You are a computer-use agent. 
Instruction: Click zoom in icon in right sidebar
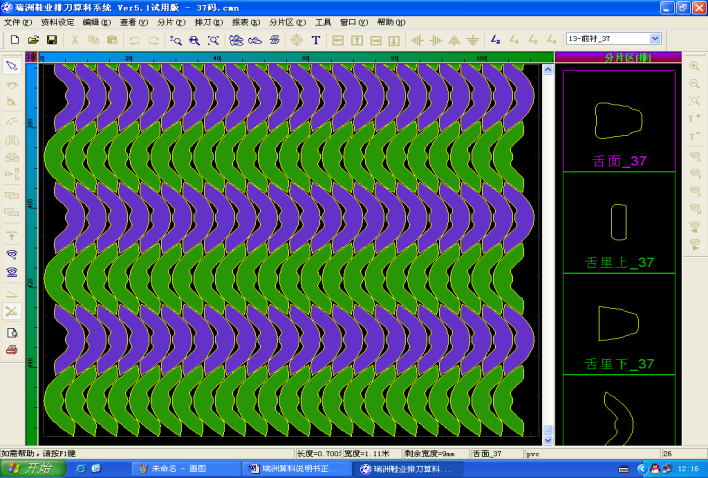coord(694,66)
